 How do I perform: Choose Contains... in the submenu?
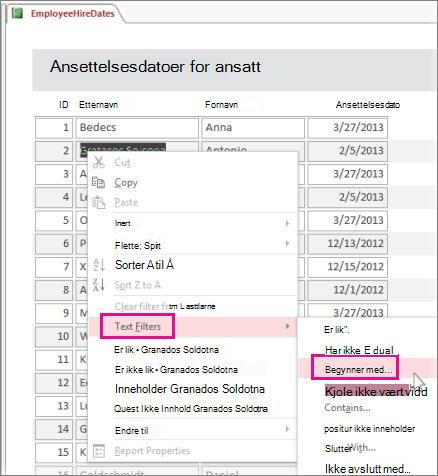(347, 408)
